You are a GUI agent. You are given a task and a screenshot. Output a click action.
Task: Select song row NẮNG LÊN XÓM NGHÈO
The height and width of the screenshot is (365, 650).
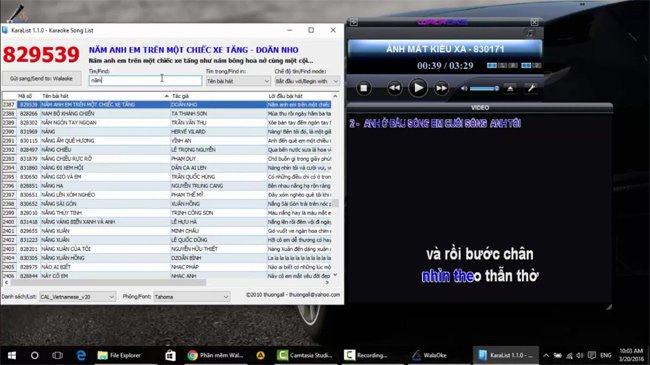click(167, 195)
